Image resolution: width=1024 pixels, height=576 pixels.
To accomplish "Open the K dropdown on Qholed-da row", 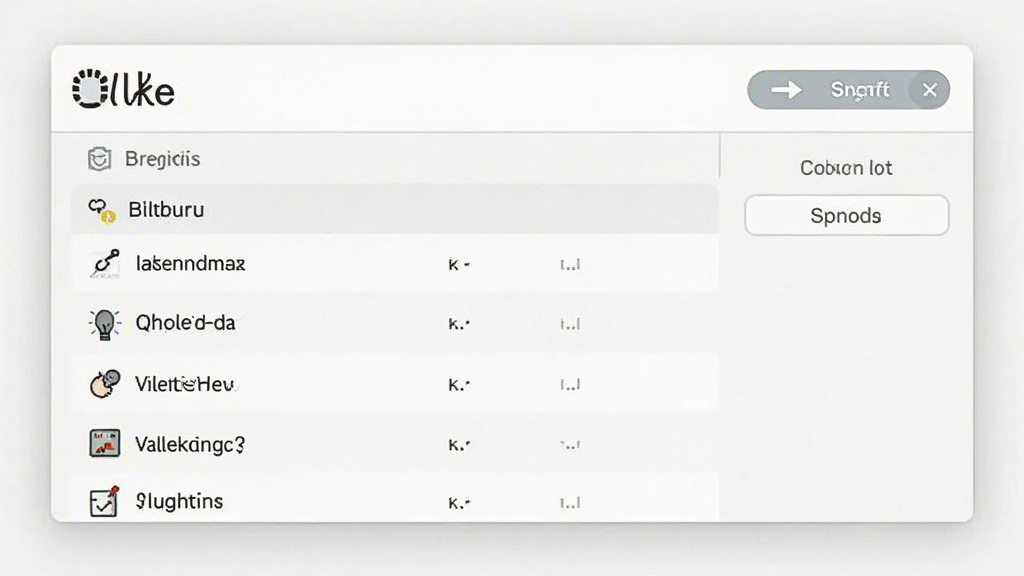I will tap(459, 324).
